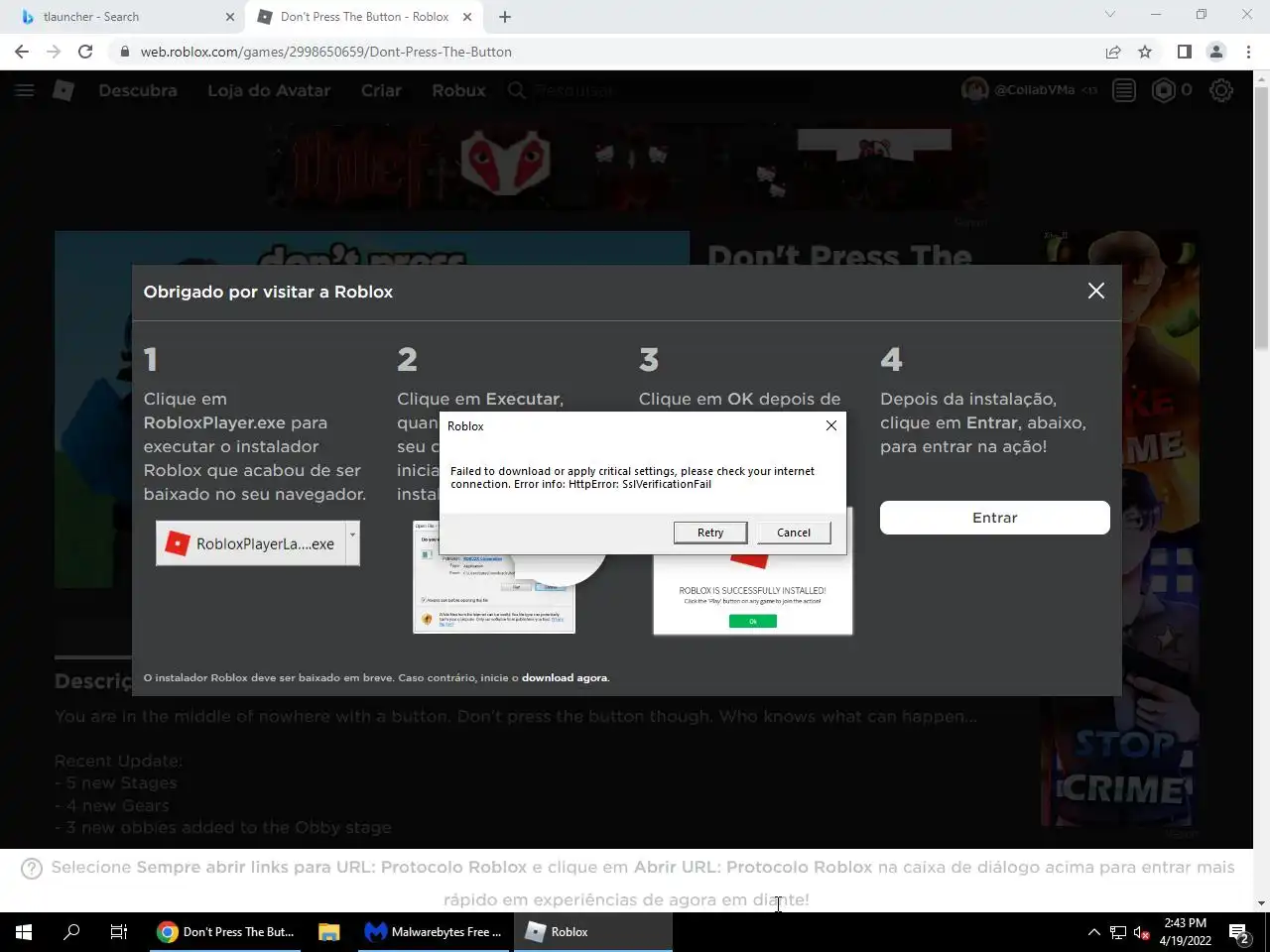Open Task View on taskbar
The height and width of the screenshot is (952, 1270).
coord(119,932)
